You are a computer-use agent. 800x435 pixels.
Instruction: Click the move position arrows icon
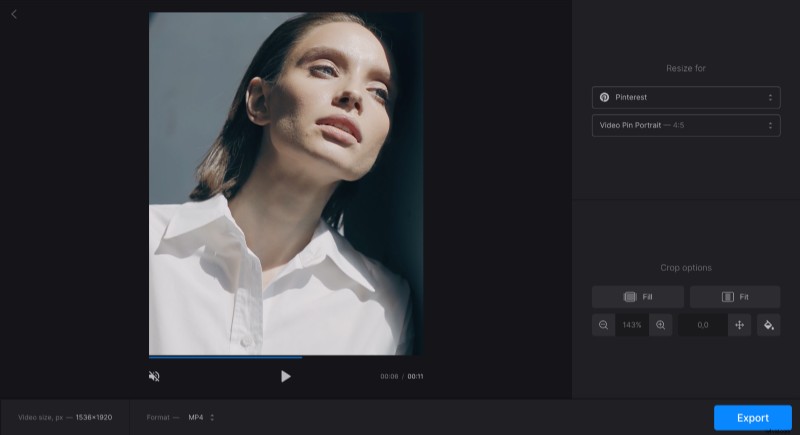tap(739, 325)
